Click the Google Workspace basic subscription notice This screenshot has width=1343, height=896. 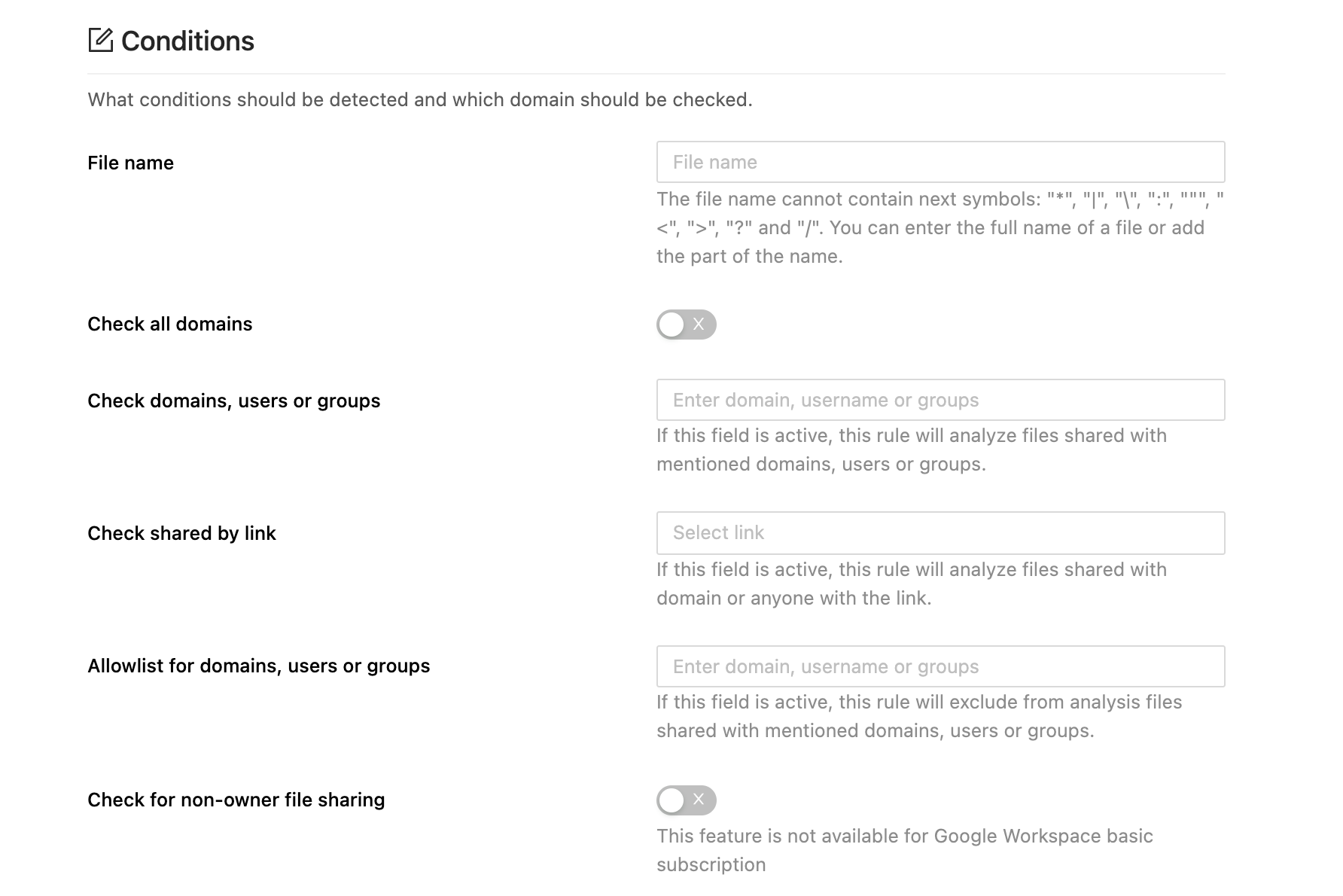click(904, 850)
